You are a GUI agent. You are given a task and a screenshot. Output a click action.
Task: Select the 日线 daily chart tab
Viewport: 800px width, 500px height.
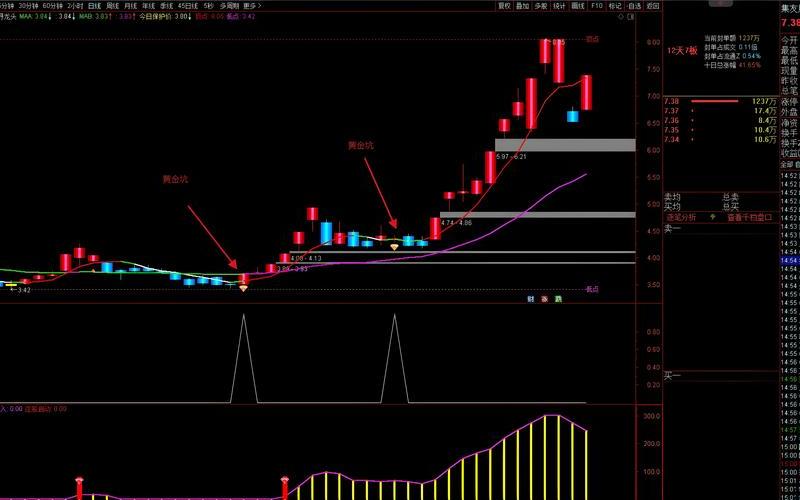94,6
